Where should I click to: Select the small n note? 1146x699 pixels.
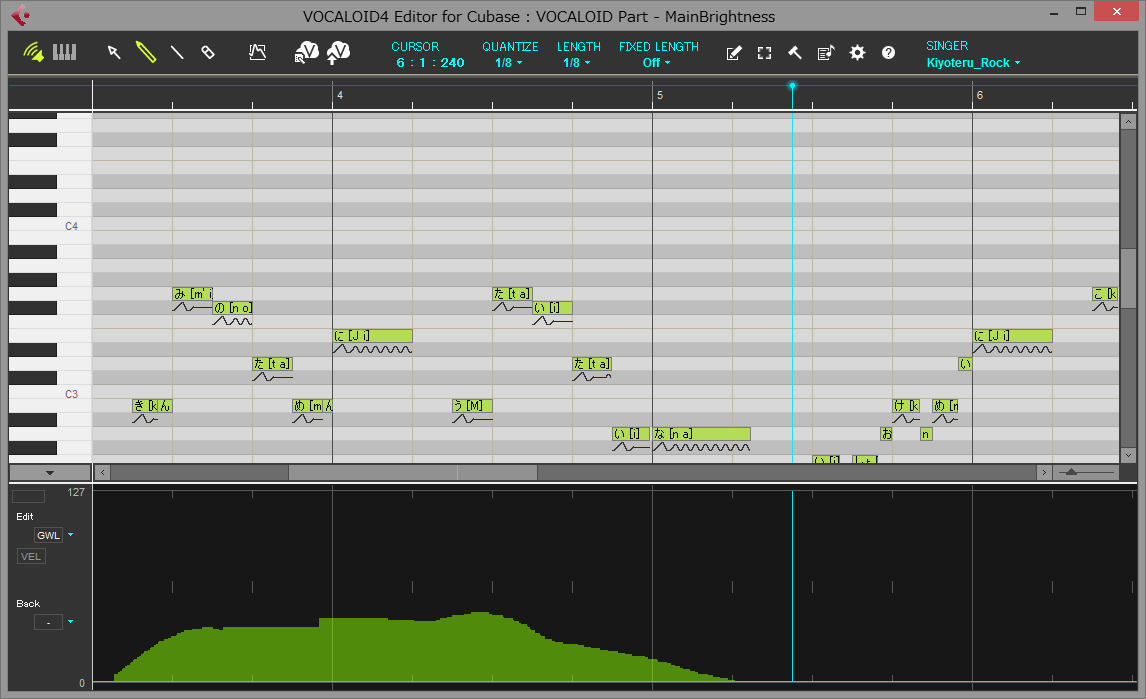pyautogui.click(x=926, y=434)
